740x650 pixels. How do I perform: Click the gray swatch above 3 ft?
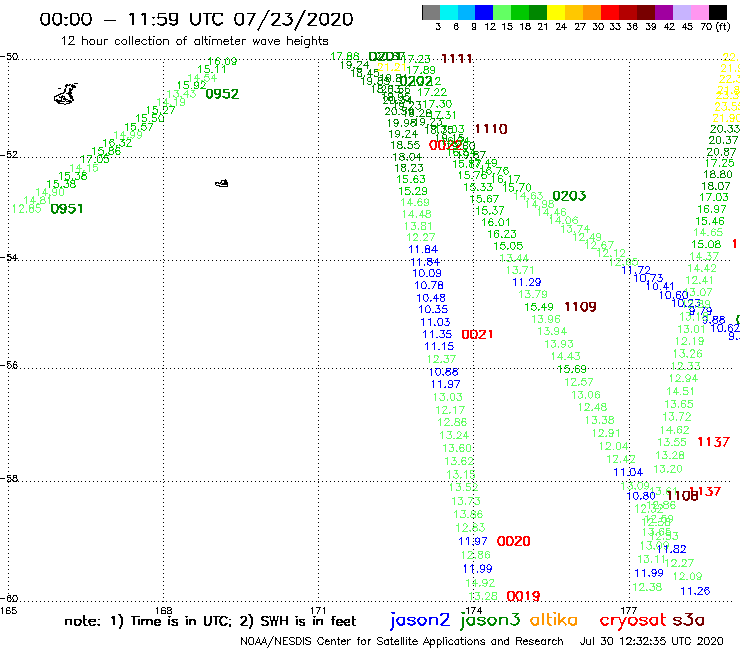431,13
